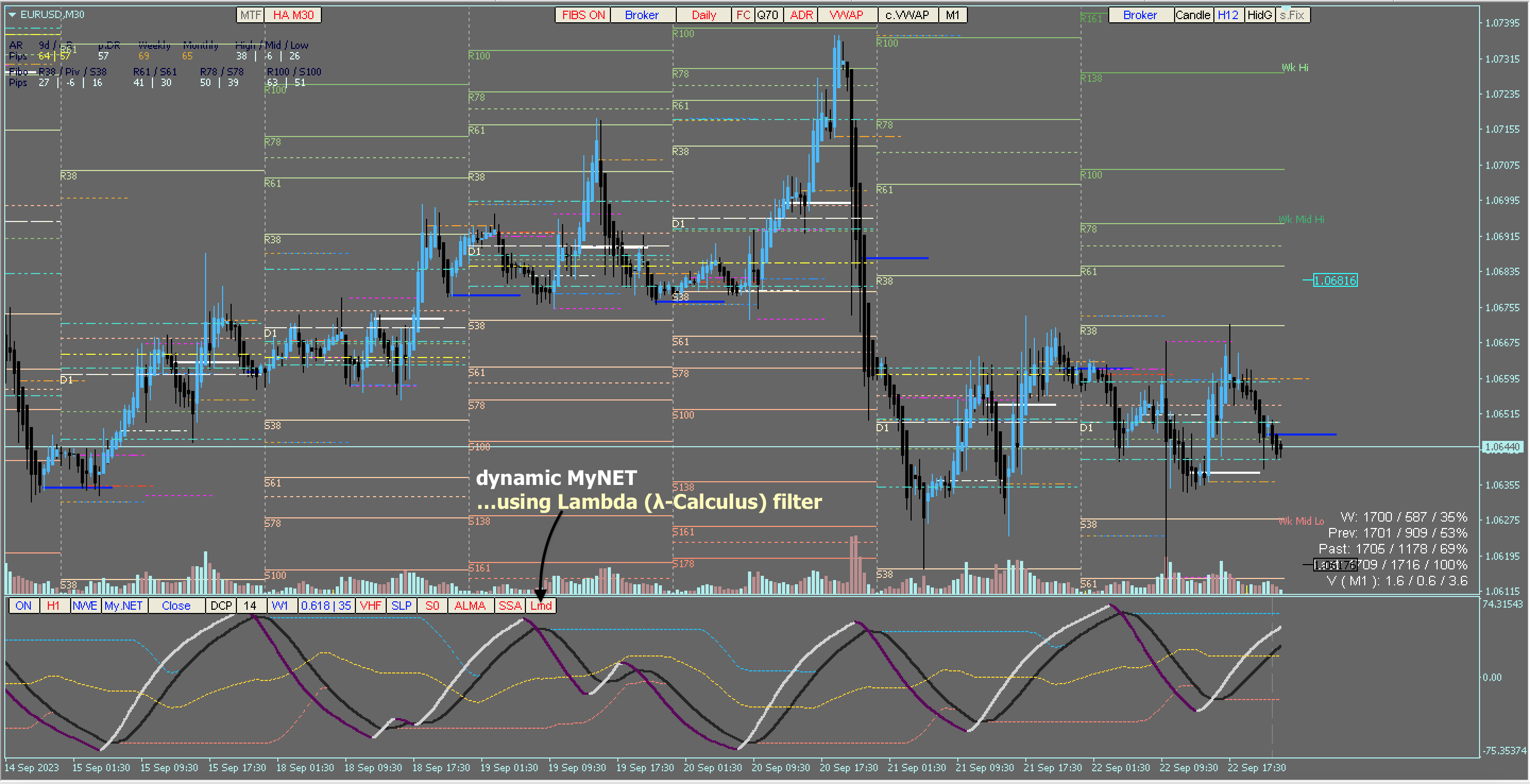Toggle the HA M30 Heiken Ashi button
Viewport: 1530px width, 784px height.
[293, 15]
